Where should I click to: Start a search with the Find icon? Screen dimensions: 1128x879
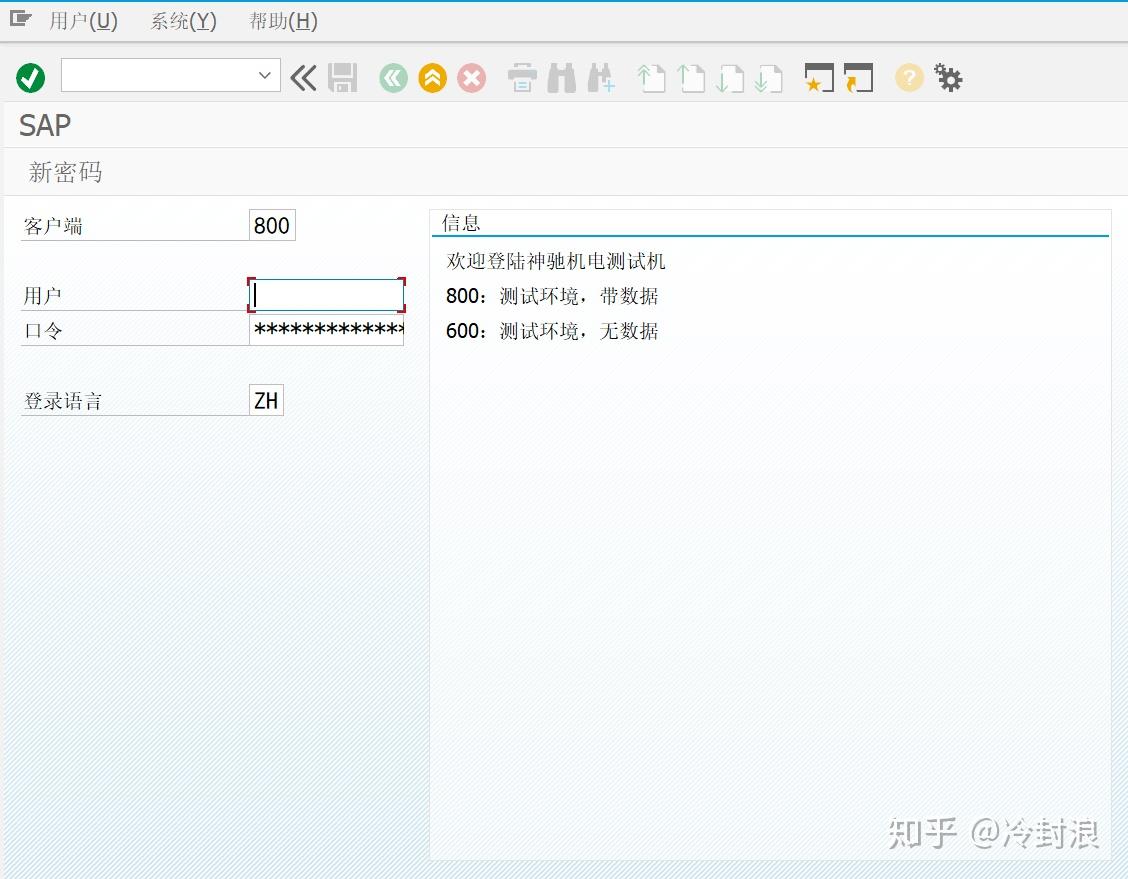(x=561, y=77)
